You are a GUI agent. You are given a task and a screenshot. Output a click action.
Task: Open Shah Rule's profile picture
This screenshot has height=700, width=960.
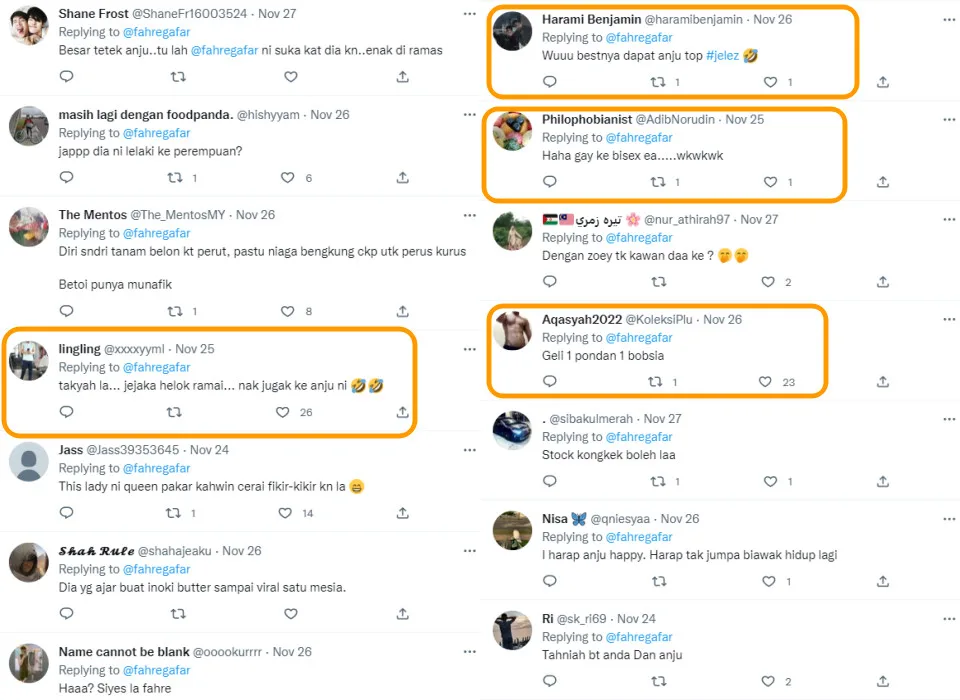29,562
